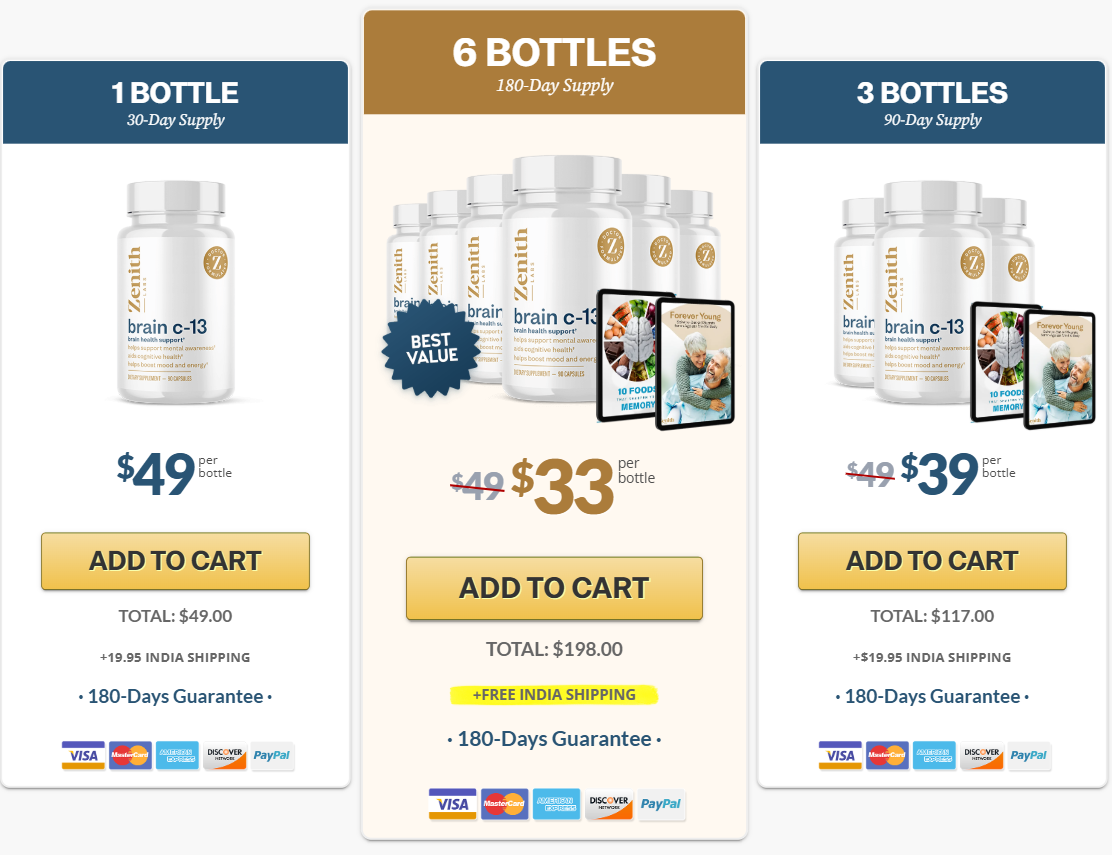1112x855 pixels.
Task: Click 180-Days Guarantee text under 3 Bottles
Action: [x=932, y=696]
